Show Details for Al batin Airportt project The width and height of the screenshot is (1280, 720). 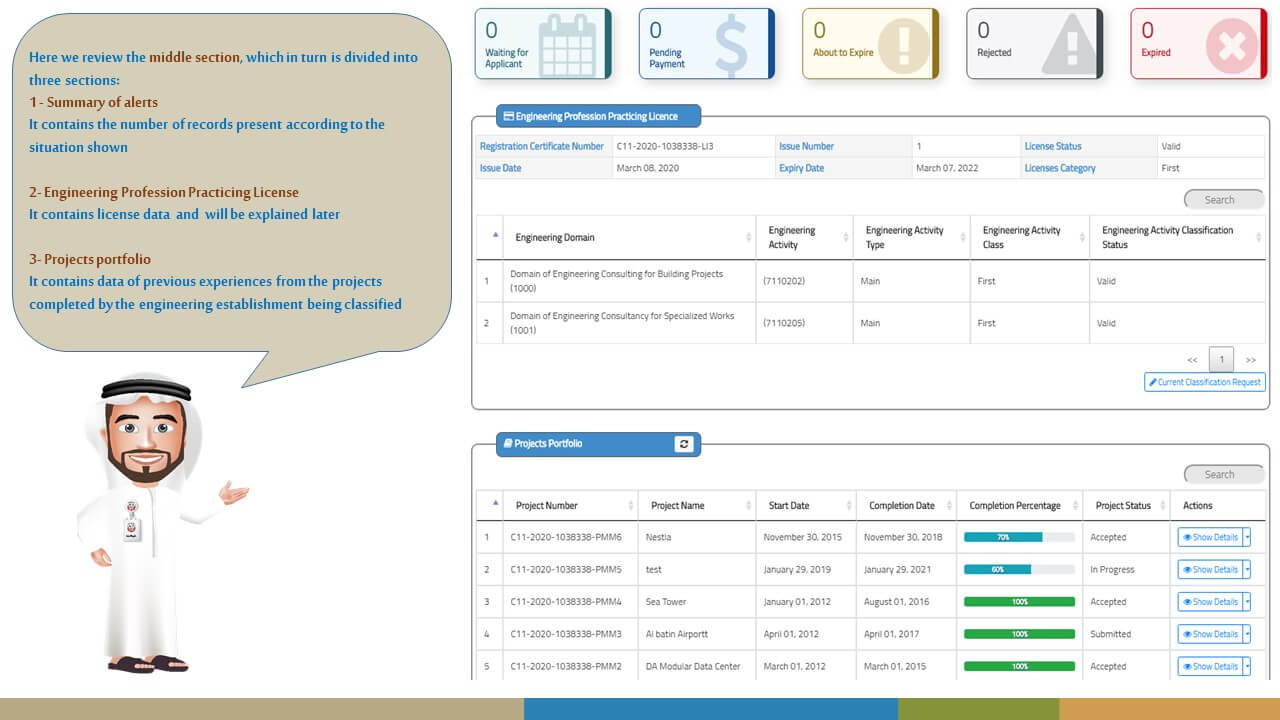tap(1210, 634)
